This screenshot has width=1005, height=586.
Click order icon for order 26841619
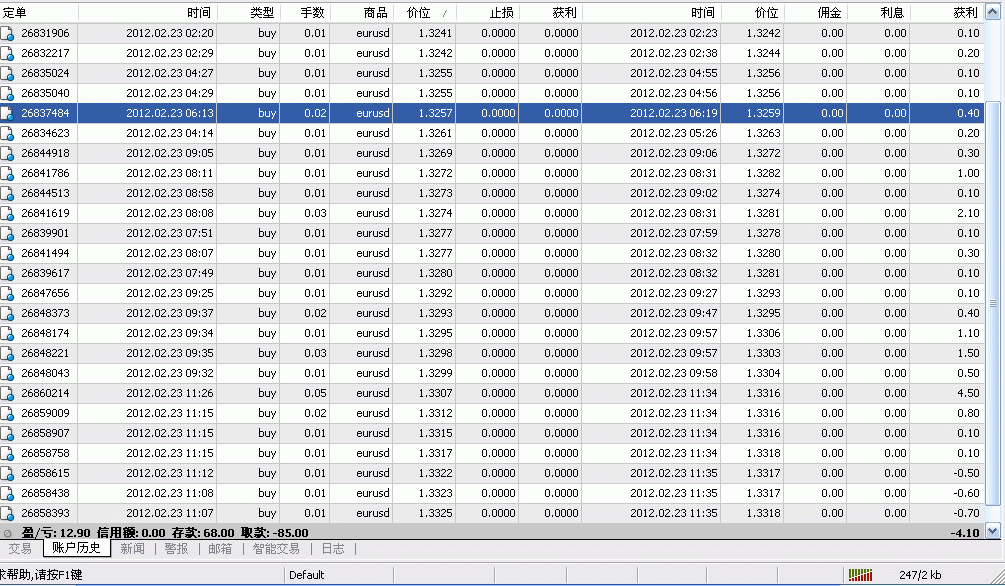pyautogui.click(x=7, y=213)
